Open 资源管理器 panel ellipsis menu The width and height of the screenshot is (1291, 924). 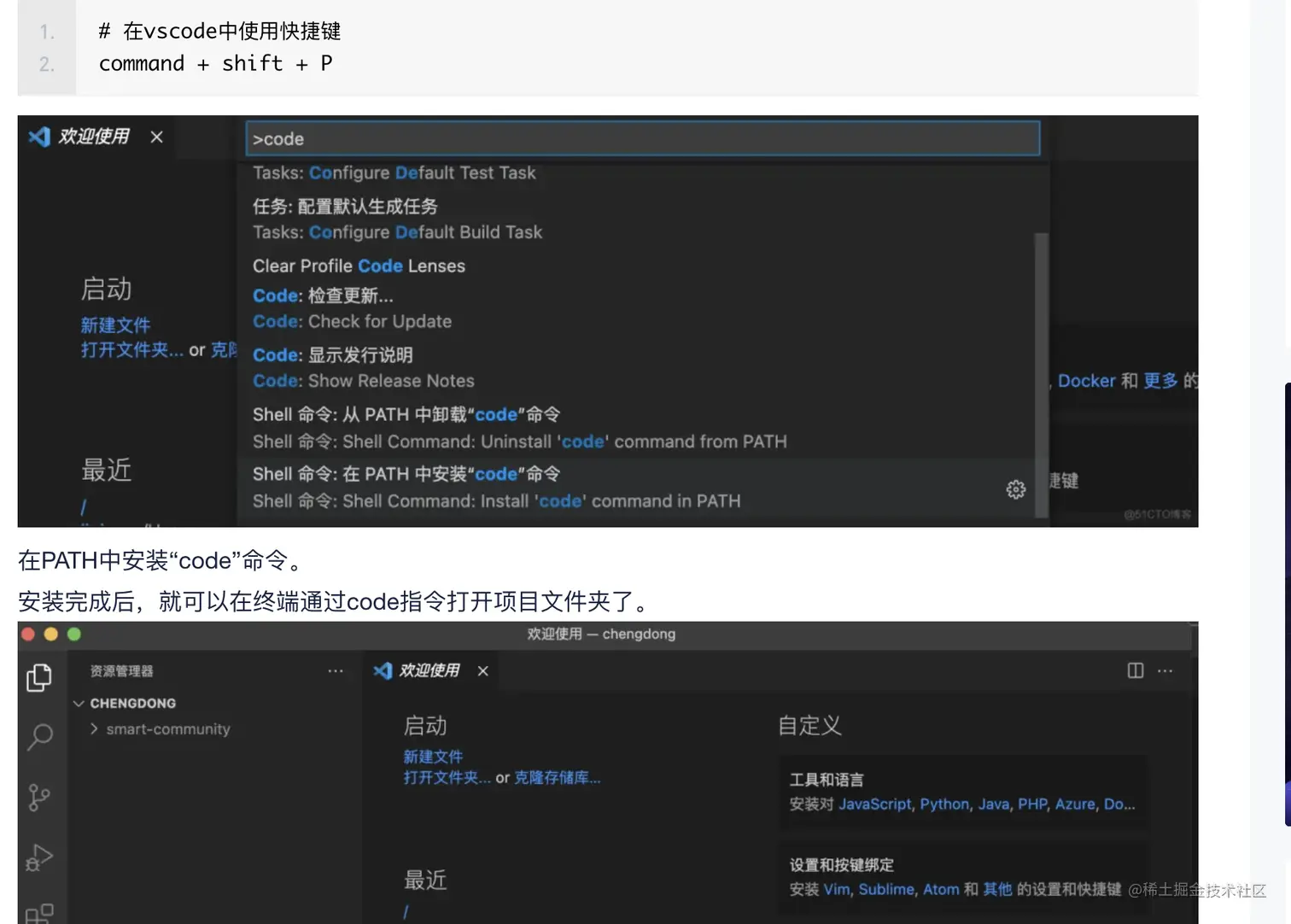[336, 670]
